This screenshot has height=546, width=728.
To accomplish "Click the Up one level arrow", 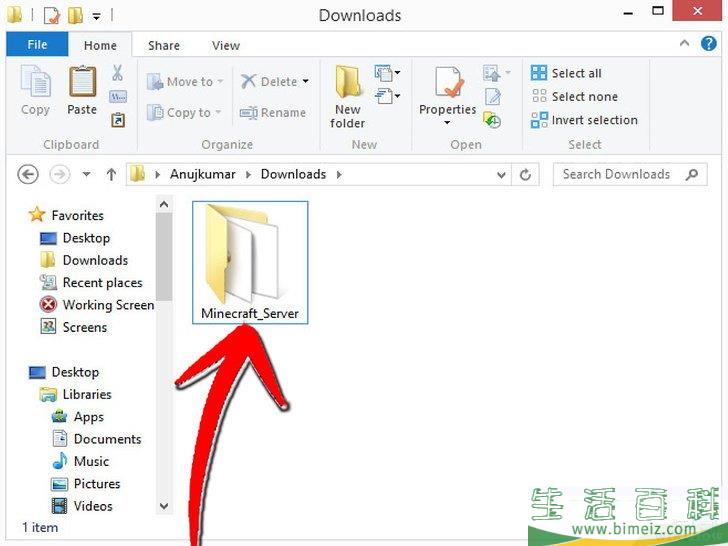I will pyautogui.click(x=111, y=175).
